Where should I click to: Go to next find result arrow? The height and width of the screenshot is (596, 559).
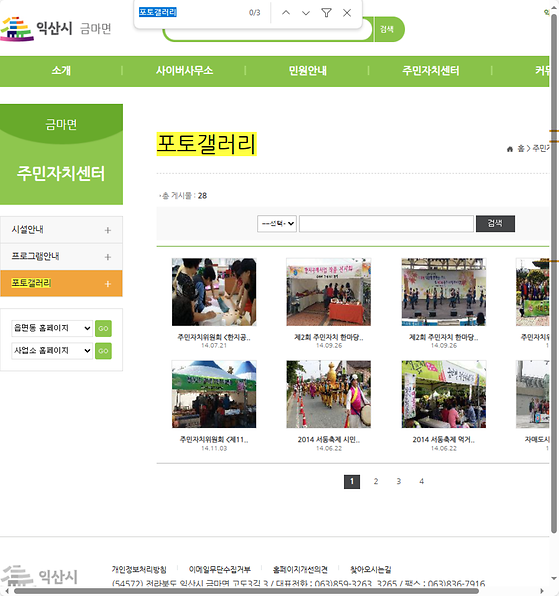tap(306, 13)
